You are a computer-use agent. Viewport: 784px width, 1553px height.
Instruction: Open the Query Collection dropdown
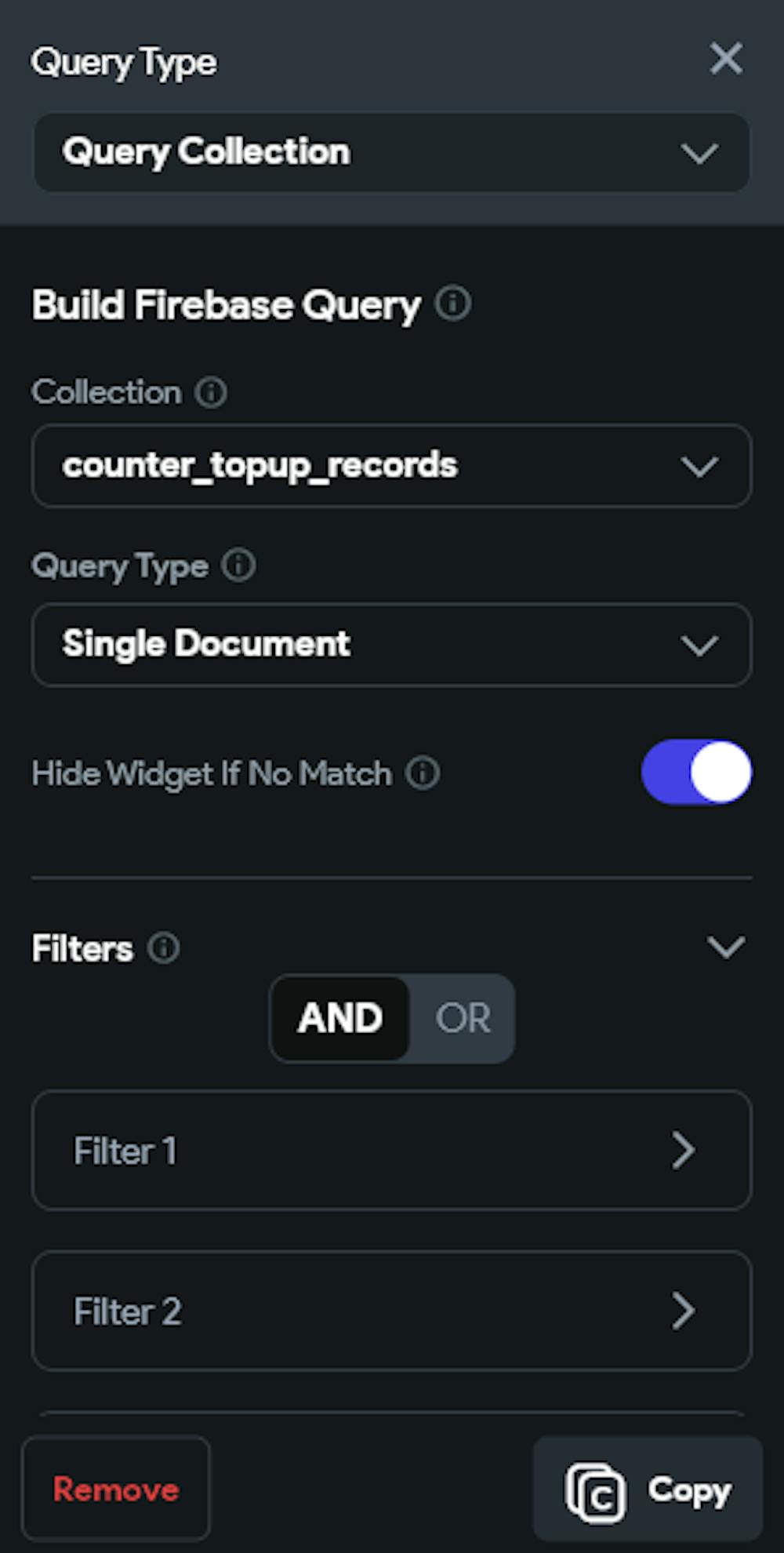[391, 152]
